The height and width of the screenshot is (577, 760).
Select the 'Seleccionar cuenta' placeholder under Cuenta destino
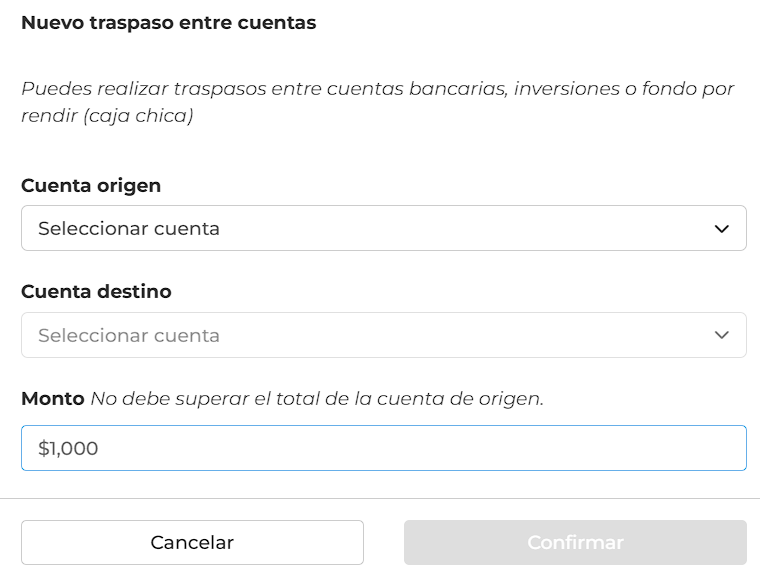(x=129, y=336)
